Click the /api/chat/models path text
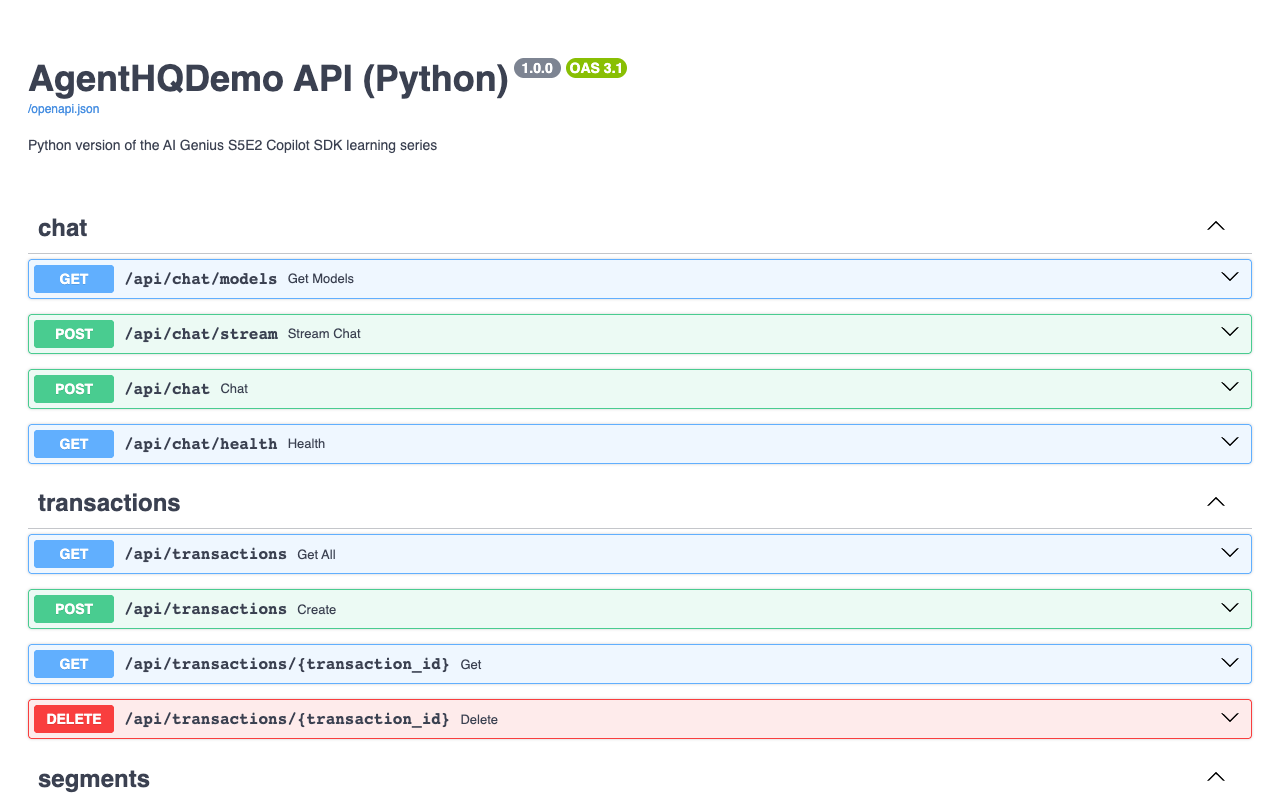Screen dimensions: 1280x800 pos(201,279)
